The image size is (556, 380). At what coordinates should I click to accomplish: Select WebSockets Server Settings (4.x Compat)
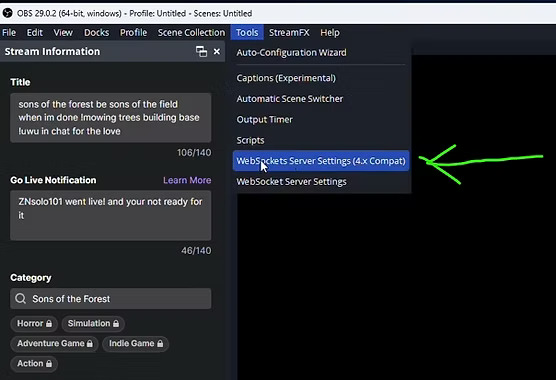321,161
